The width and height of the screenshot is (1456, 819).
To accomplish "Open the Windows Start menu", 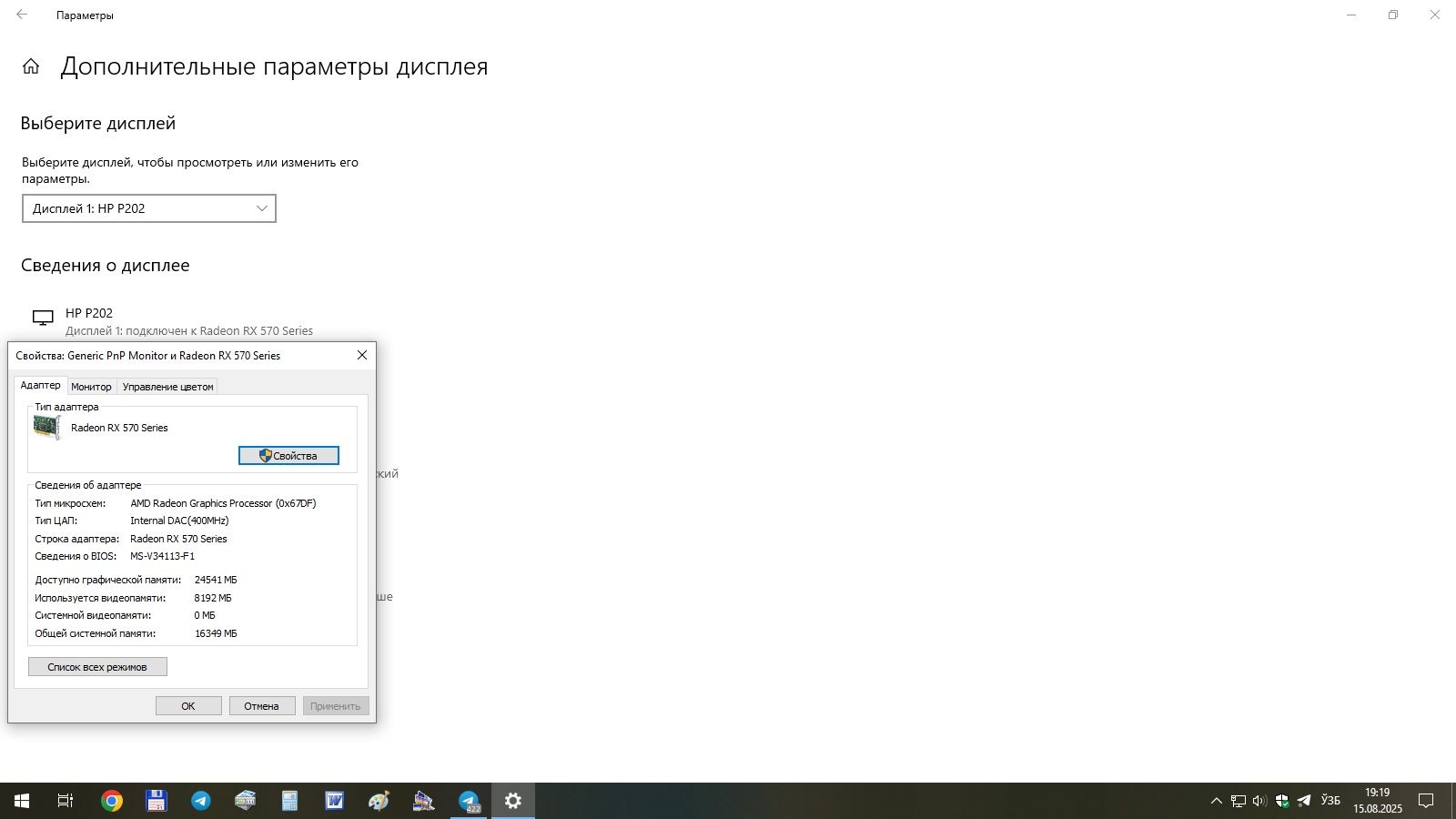I will pos(22,801).
